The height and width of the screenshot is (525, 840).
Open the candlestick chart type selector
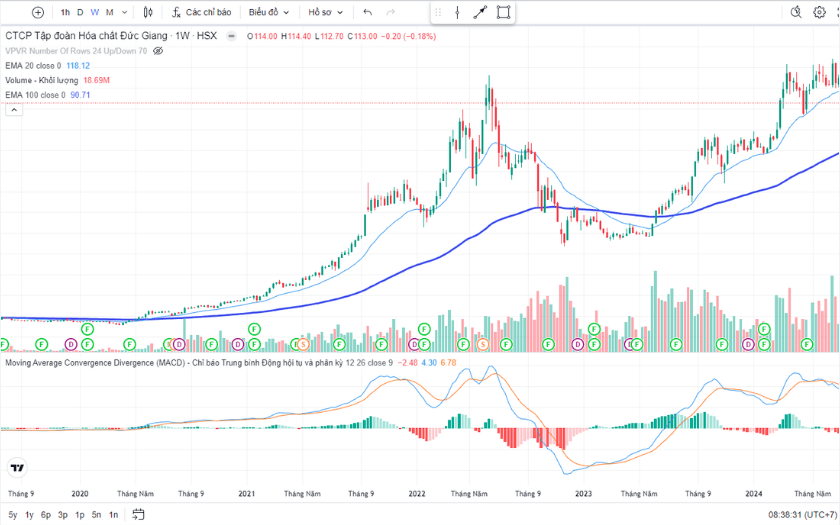[x=148, y=13]
